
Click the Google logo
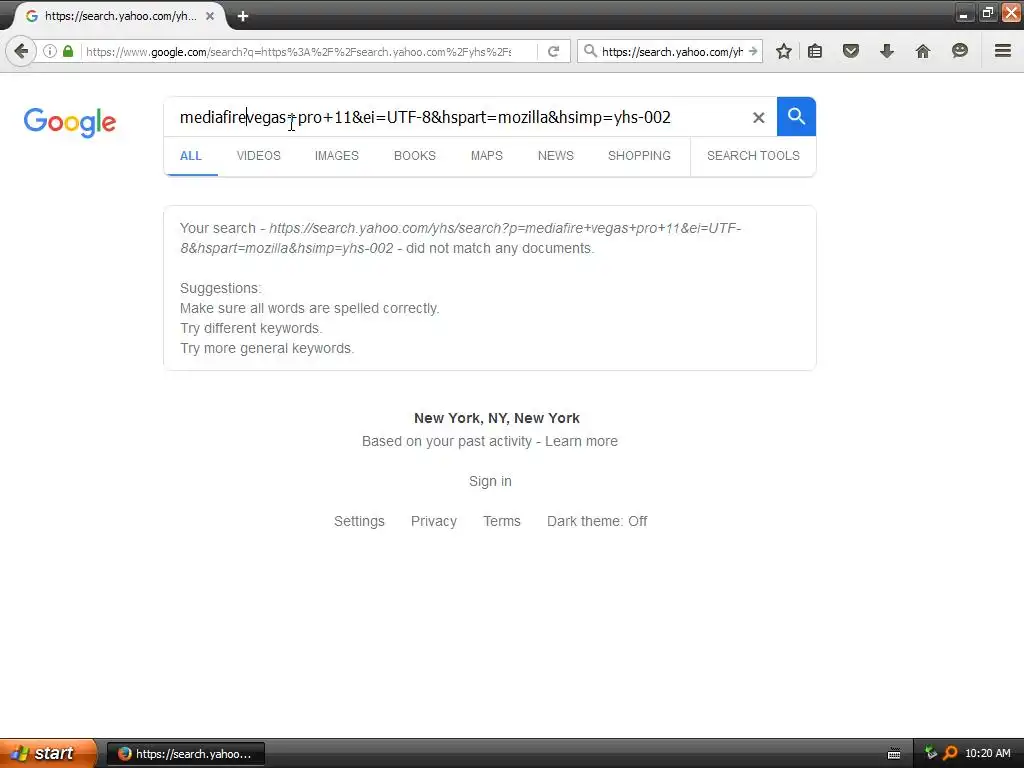[70, 122]
